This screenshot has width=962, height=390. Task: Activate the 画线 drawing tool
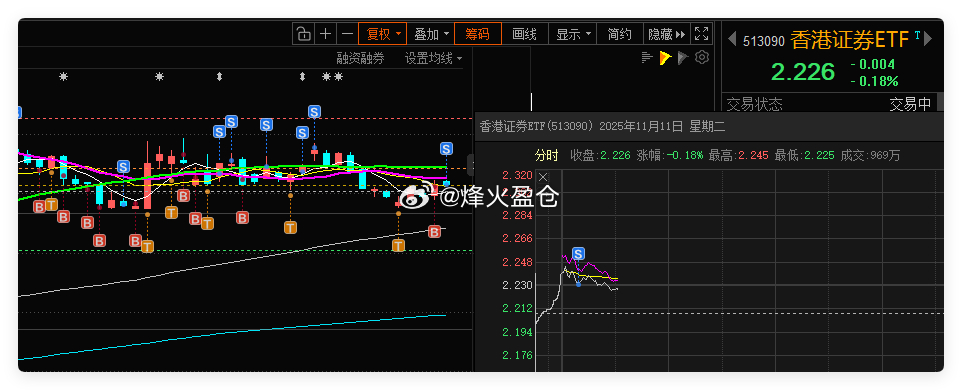click(x=525, y=34)
